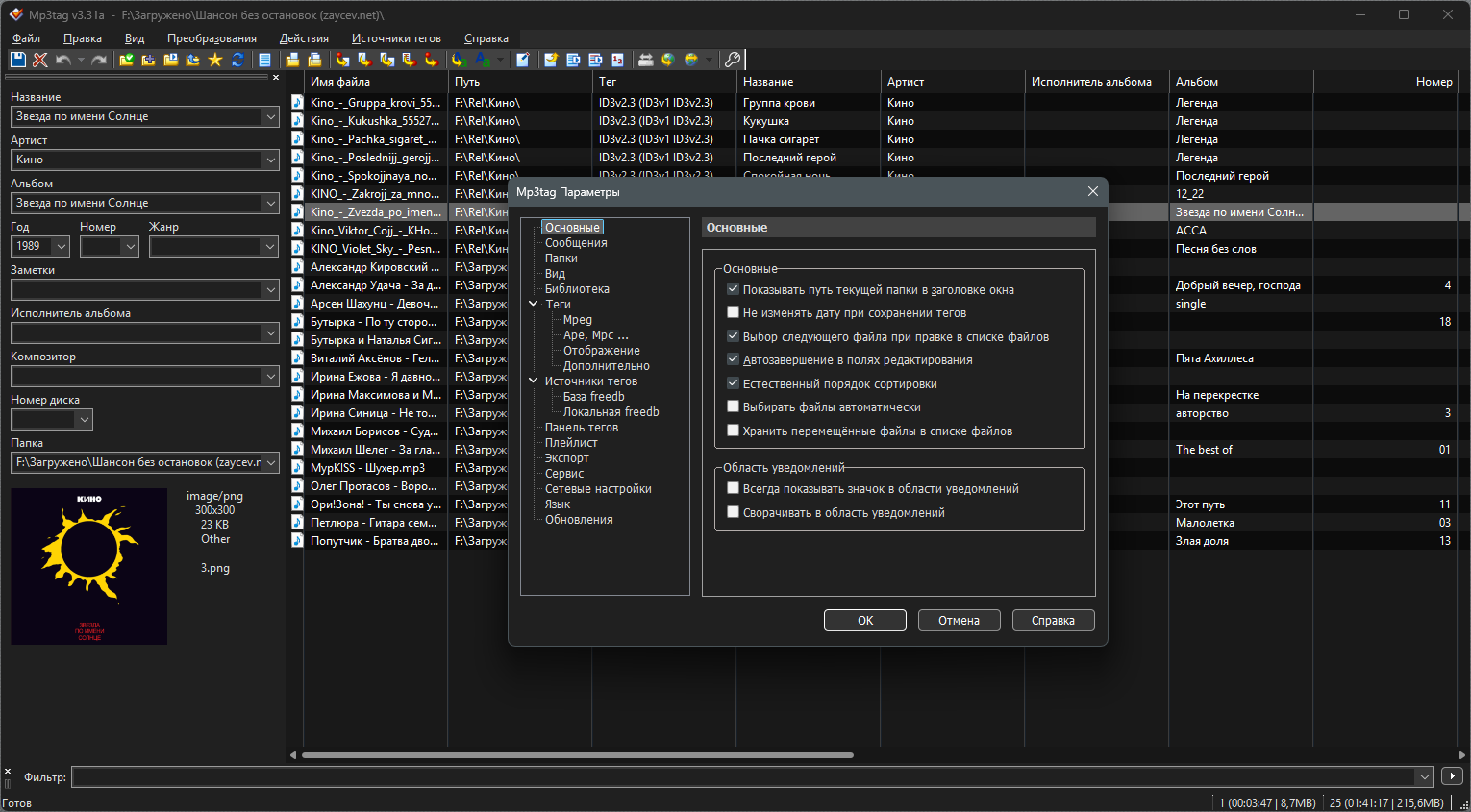
Task: Click the Filename to Filename converter icon
Action: [387, 60]
